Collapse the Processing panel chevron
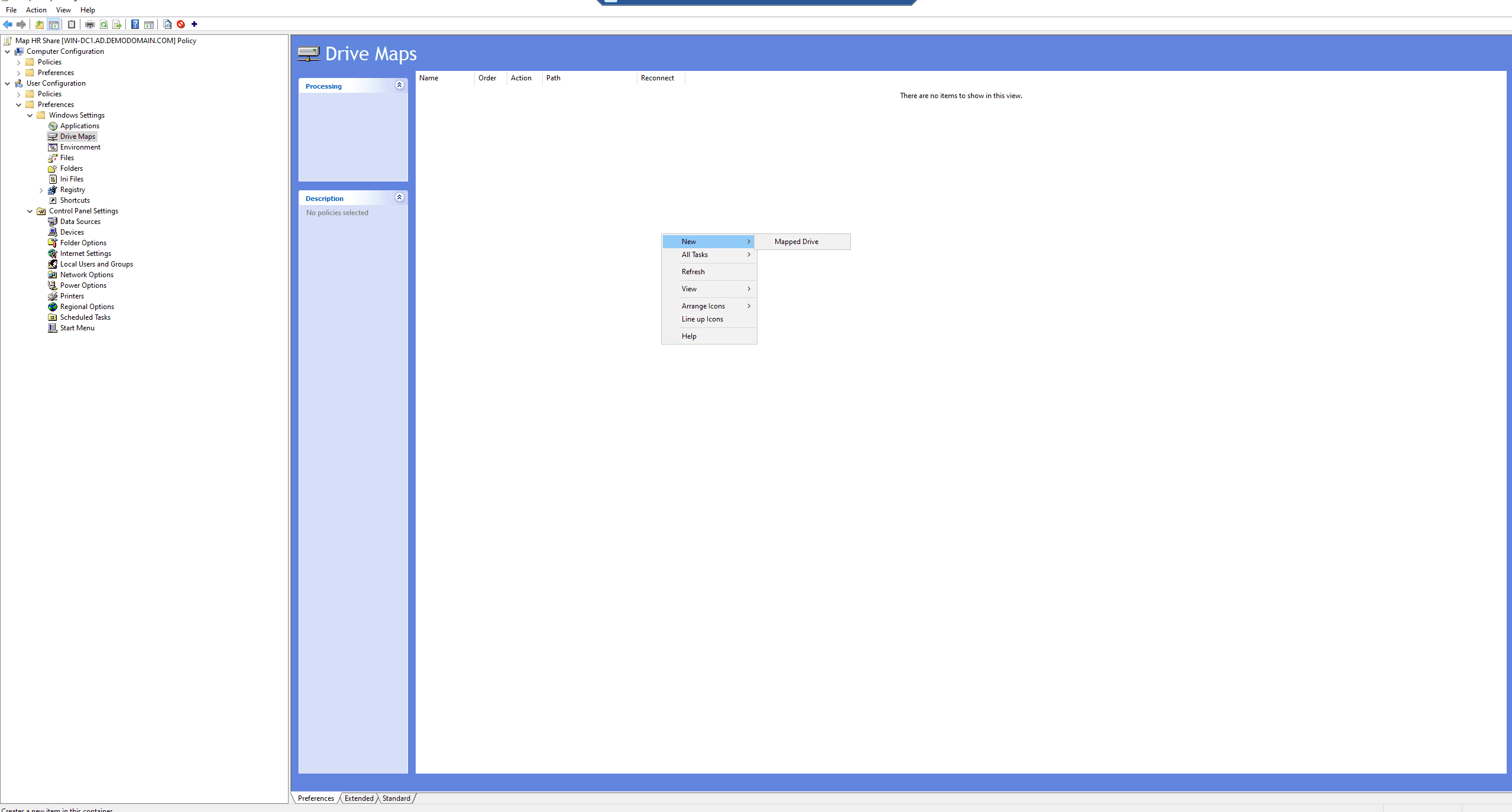1512x812 pixels. pyautogui.click(x=400, y=85)
